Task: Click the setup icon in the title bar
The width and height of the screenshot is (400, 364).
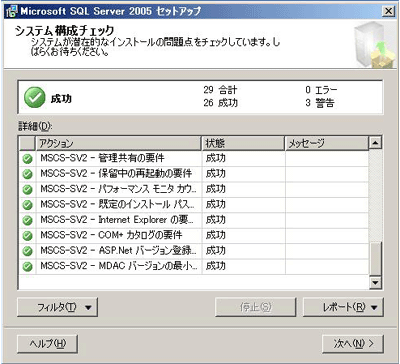Action: [x=11, y=11]
